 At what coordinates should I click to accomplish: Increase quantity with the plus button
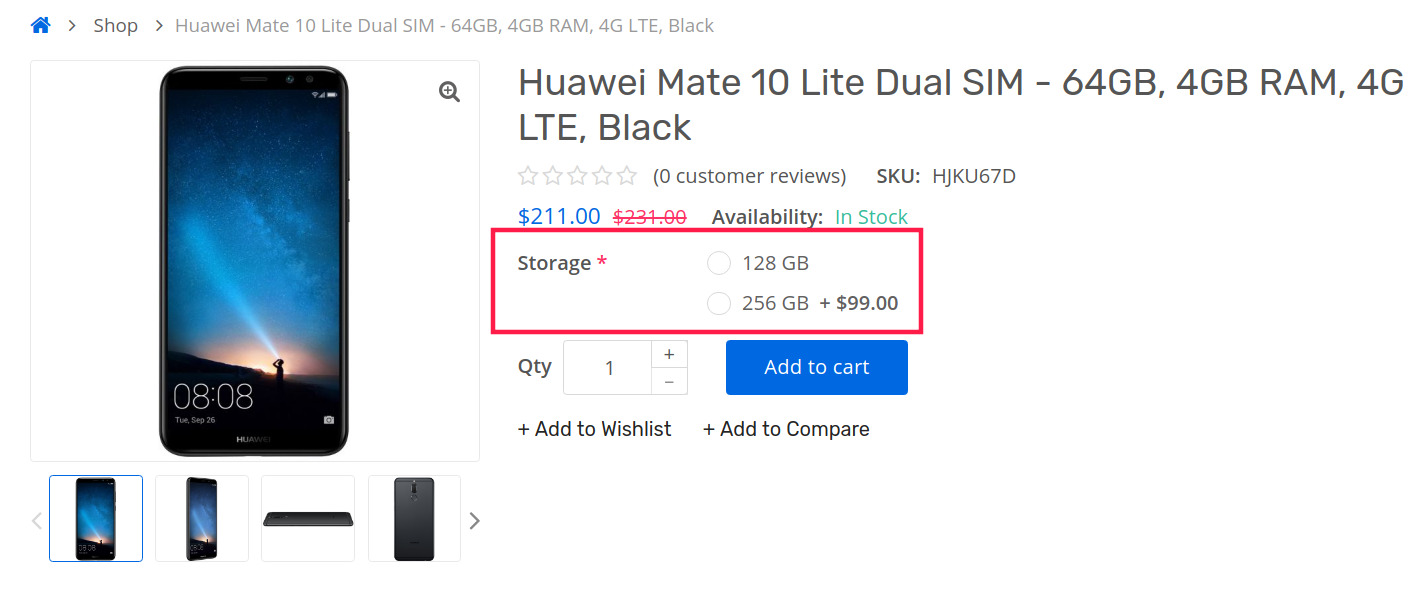(669, 354)
